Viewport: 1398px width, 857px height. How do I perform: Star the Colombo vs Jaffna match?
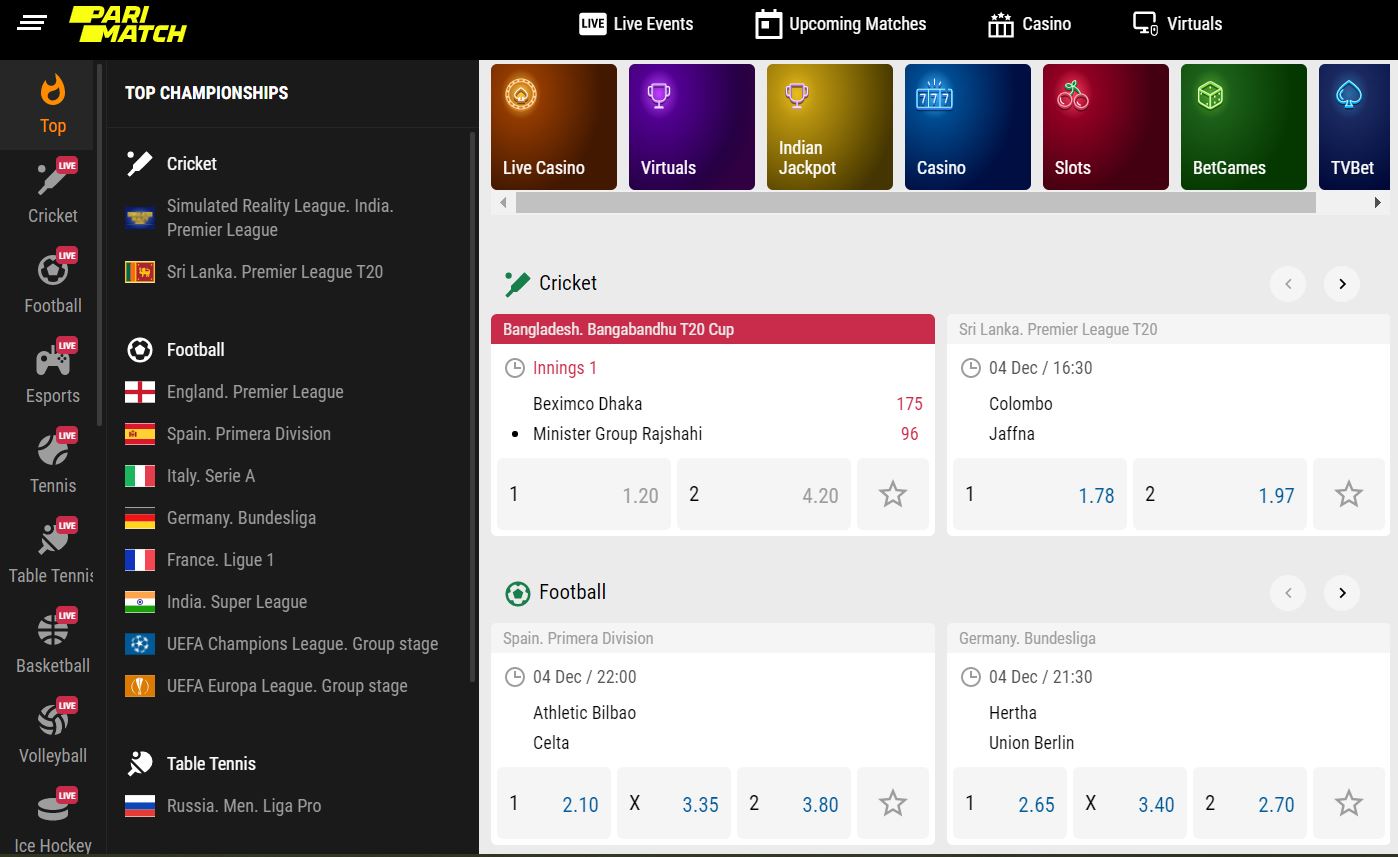[x=1348, y=494]
